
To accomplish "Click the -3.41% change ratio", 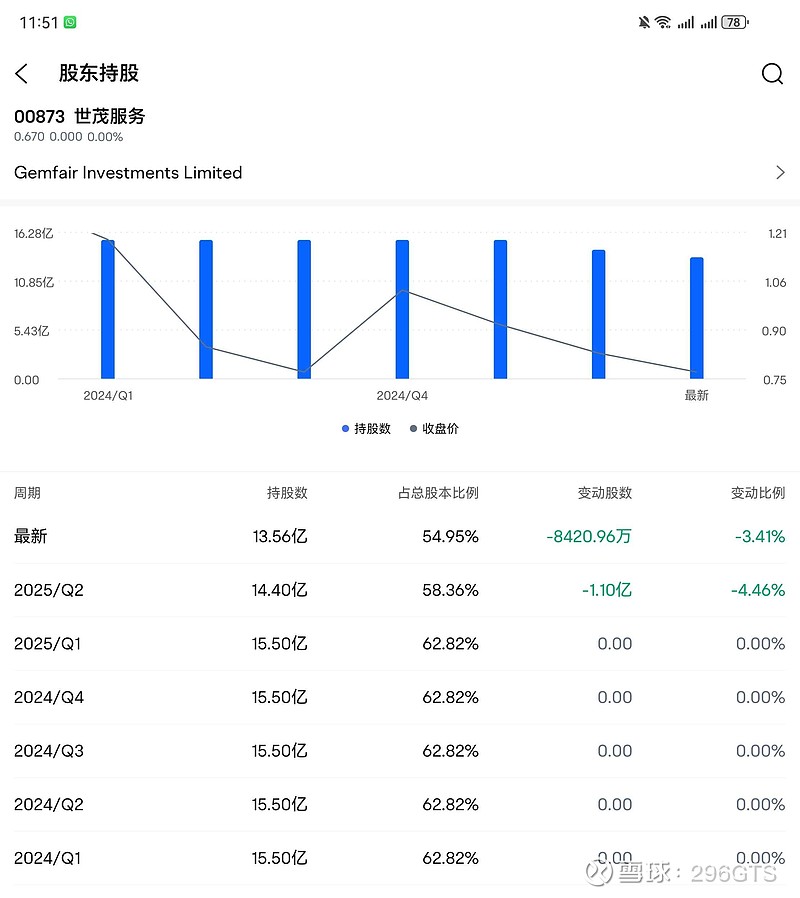I will click(x=760, y=536).
